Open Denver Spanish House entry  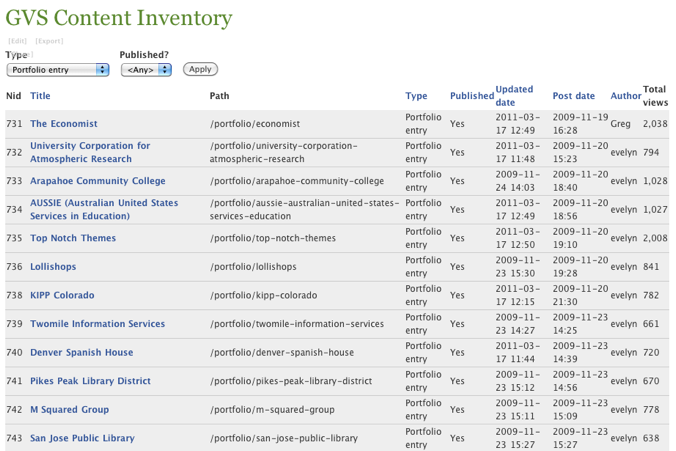point(81,352)
